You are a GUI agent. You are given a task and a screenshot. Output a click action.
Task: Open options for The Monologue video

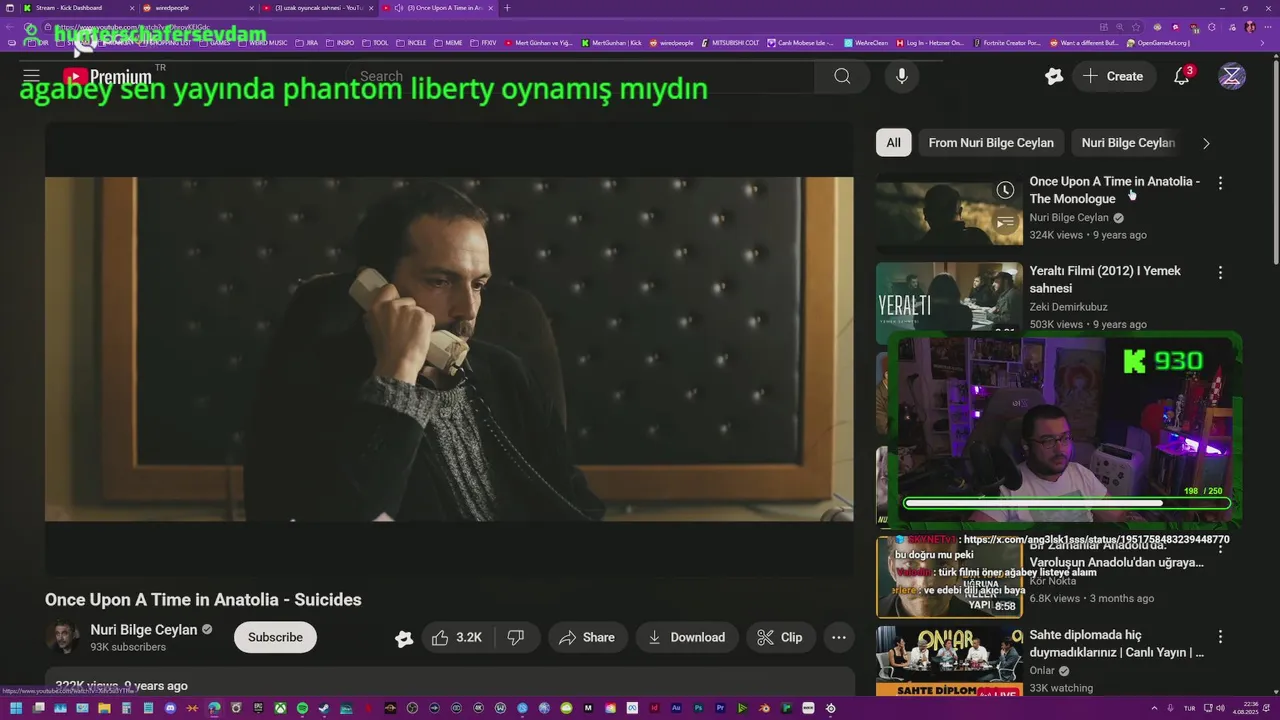click(x=1220, y=183)
